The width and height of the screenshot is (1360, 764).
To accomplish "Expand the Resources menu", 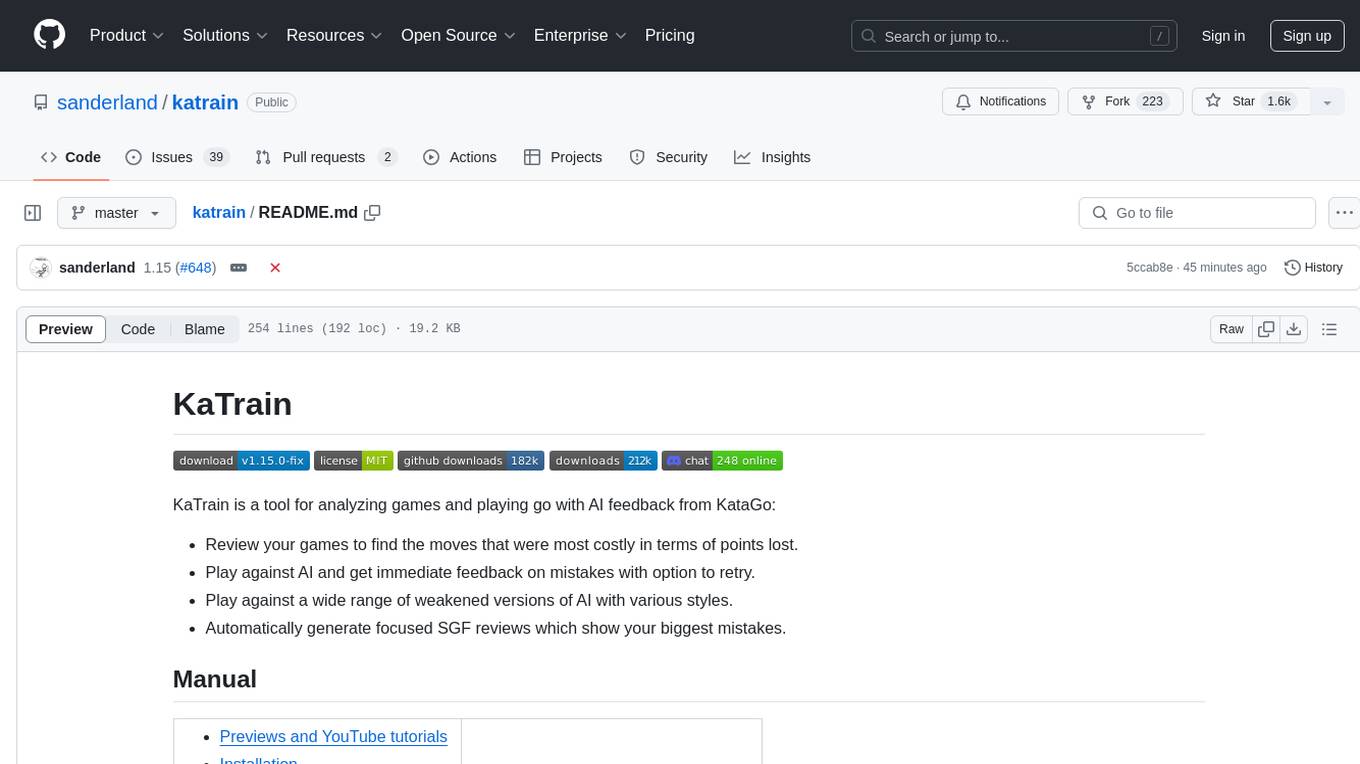I will 335,35.
